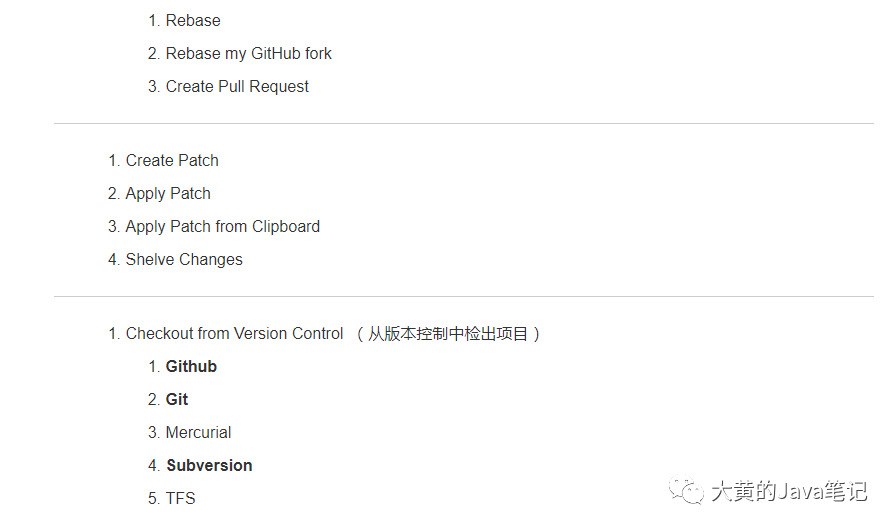Click 'Create Pull Request' list entry
Image resolution: width=896 pixels, height=530 pixels.
pyautogui.click(x=237, y=86)
